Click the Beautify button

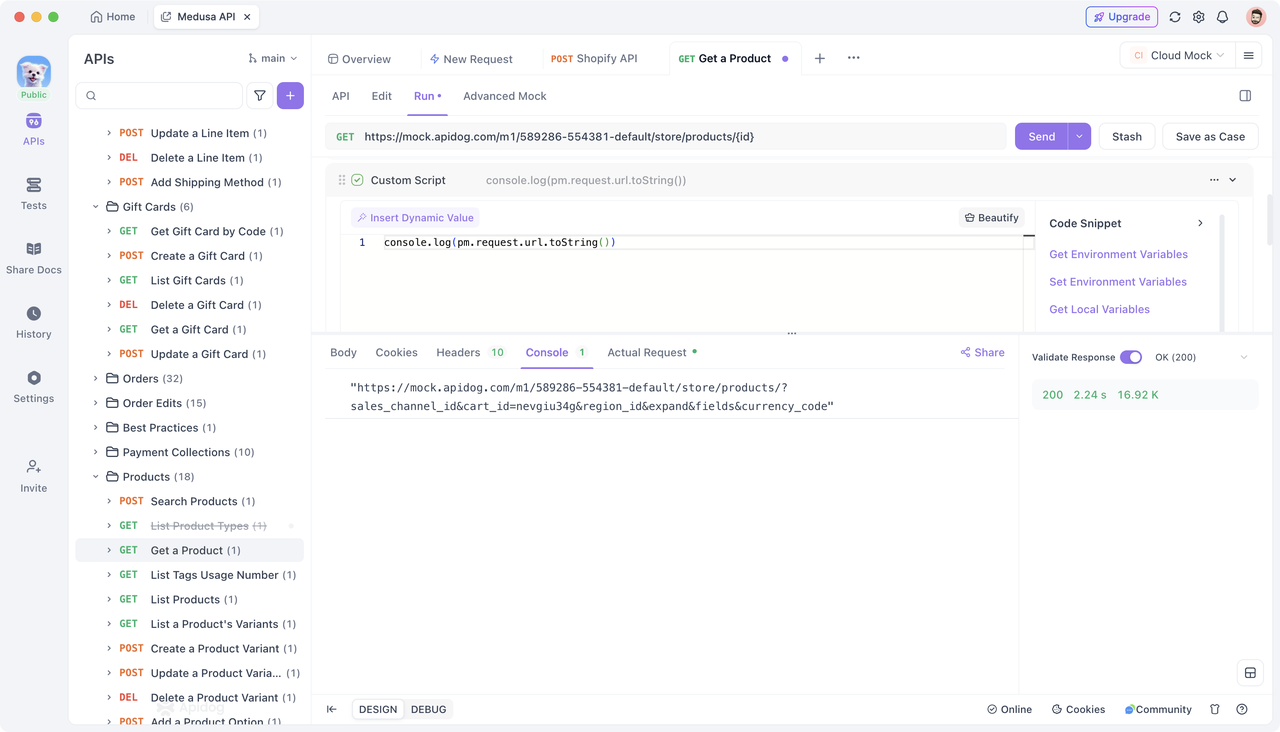(x=992, y=217)
